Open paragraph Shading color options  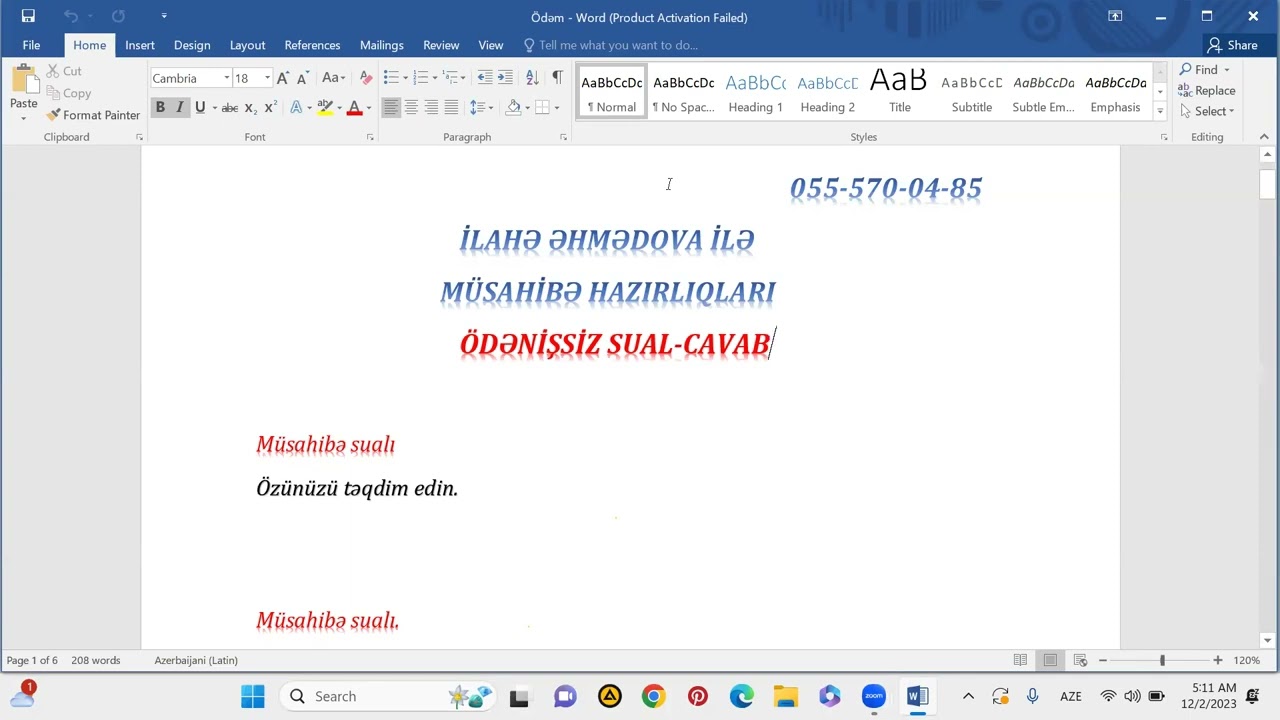pyautogui.click(x=514, y=108)
